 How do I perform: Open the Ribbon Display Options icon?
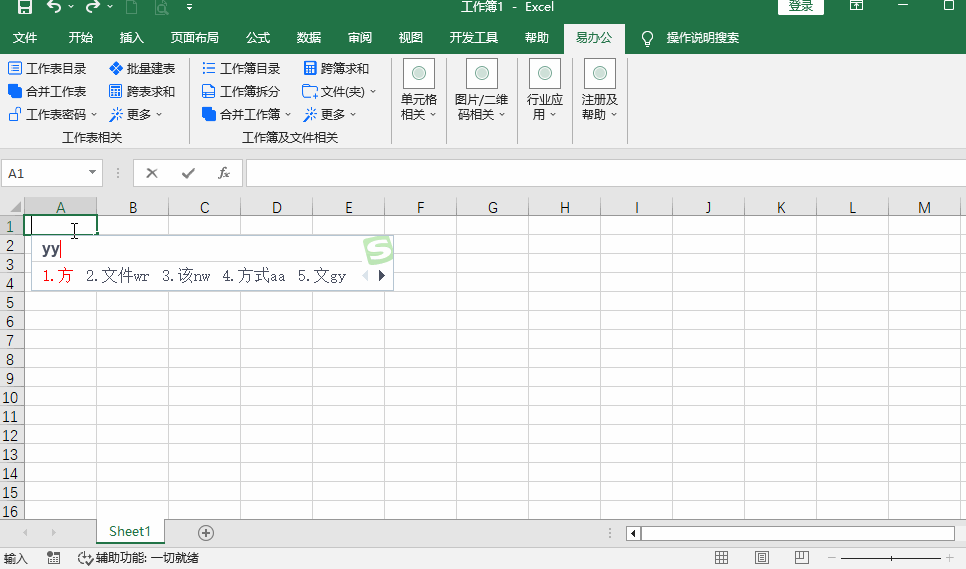tap(856, 6)
